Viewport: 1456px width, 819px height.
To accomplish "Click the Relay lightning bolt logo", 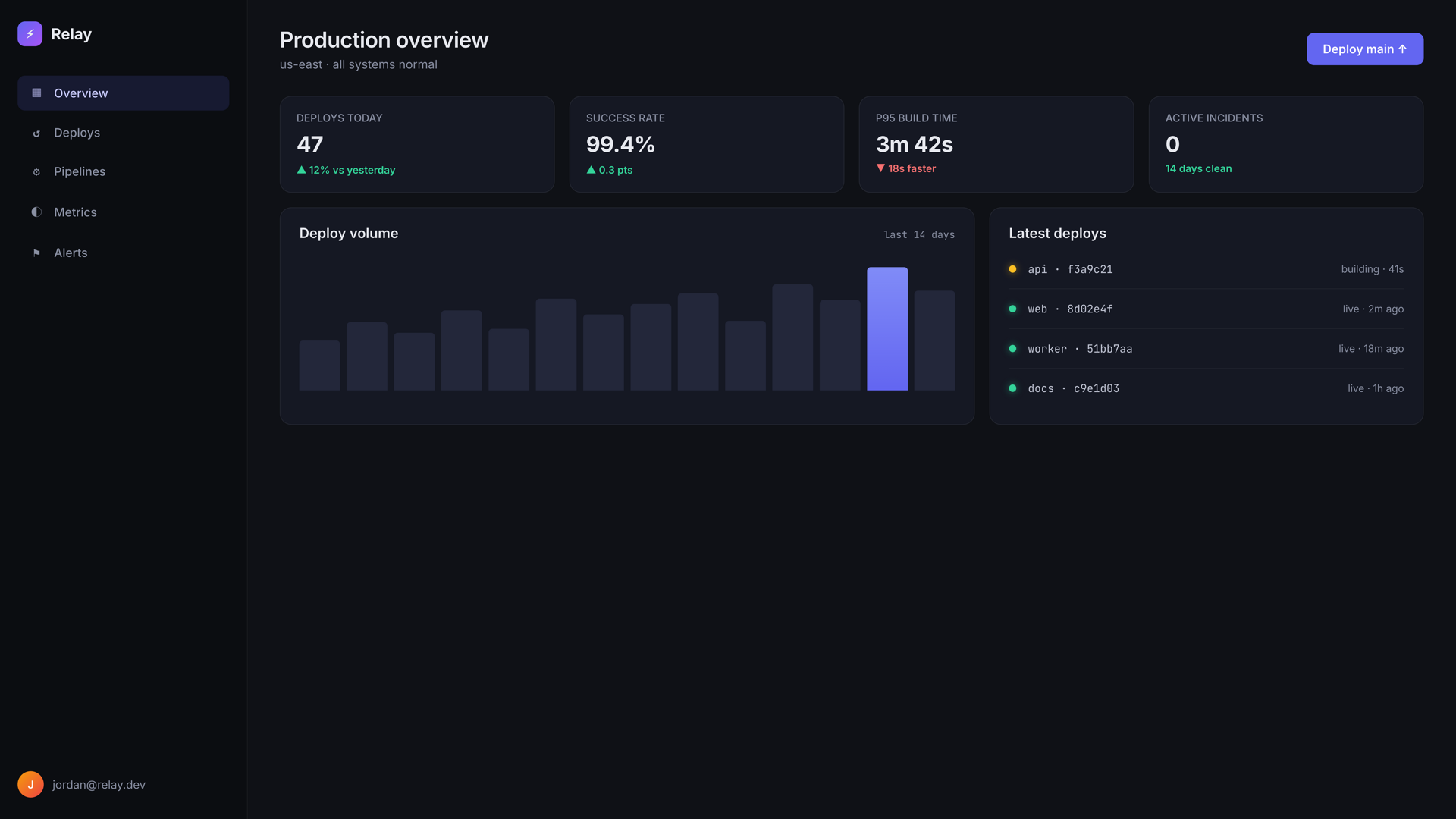I will (30, 33).
